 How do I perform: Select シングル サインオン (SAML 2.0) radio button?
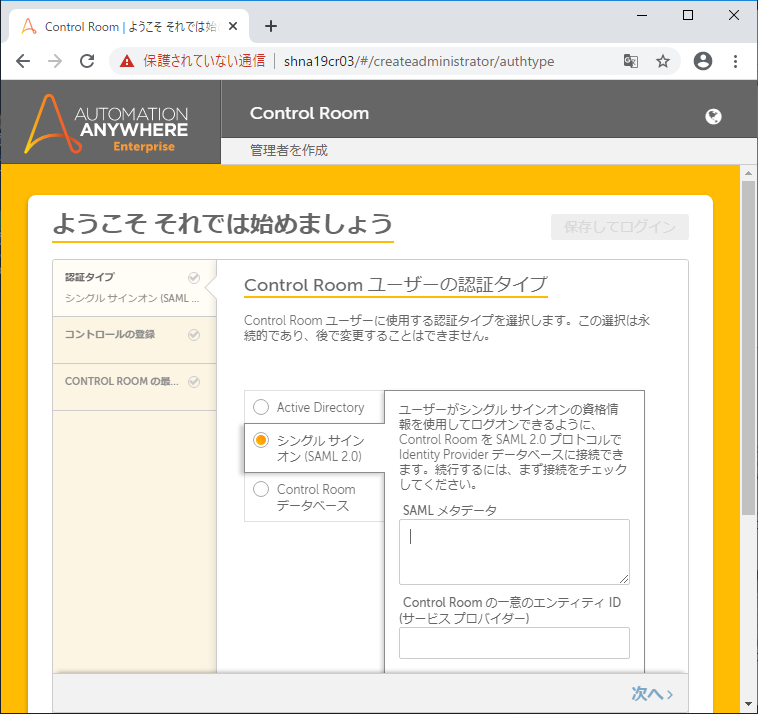point(261,440)
